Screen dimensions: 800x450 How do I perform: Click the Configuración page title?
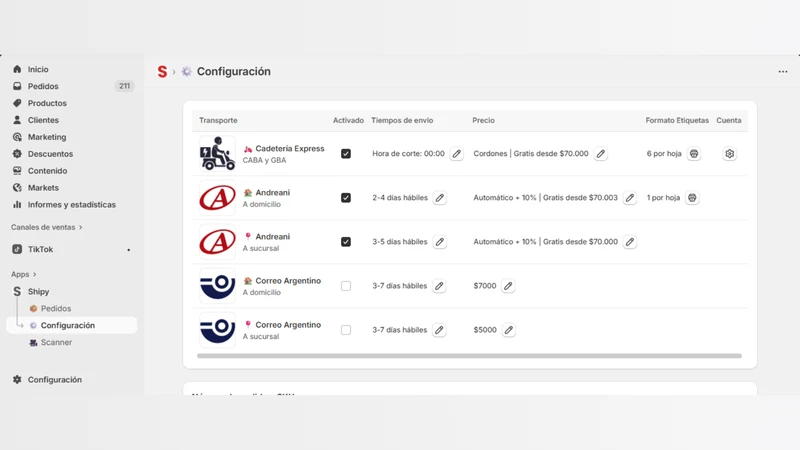(234, 71)
